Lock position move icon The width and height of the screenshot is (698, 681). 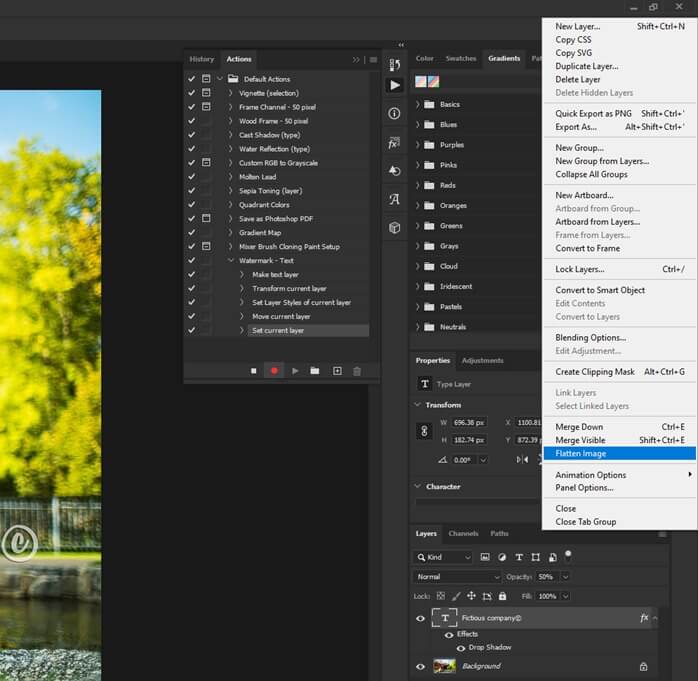coord(471,596)
